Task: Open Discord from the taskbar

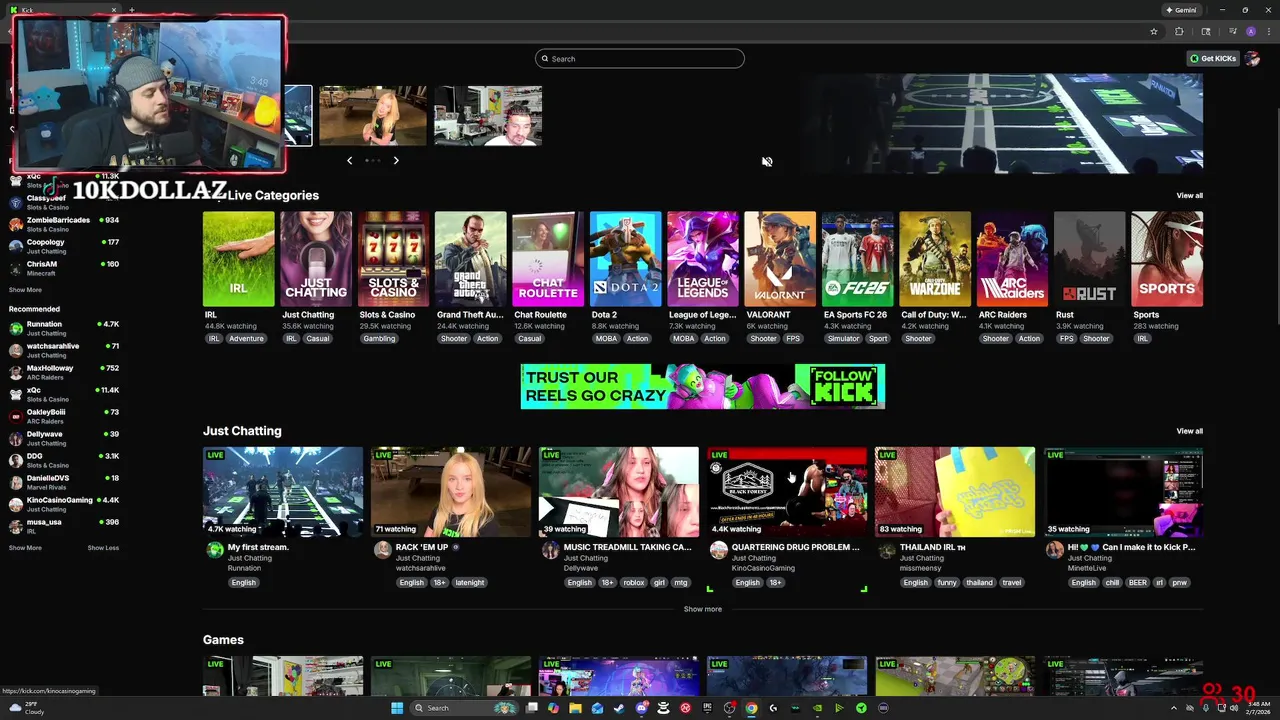Action: tap(641, 708)
